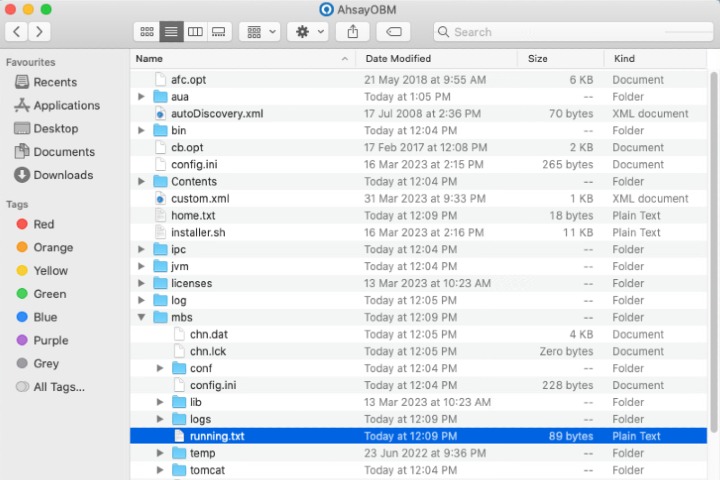Image resolution: width=720 pixels, height=480 pixels.
Task: Open the group-by options dropdown
Action: click(x=259, y=32)
